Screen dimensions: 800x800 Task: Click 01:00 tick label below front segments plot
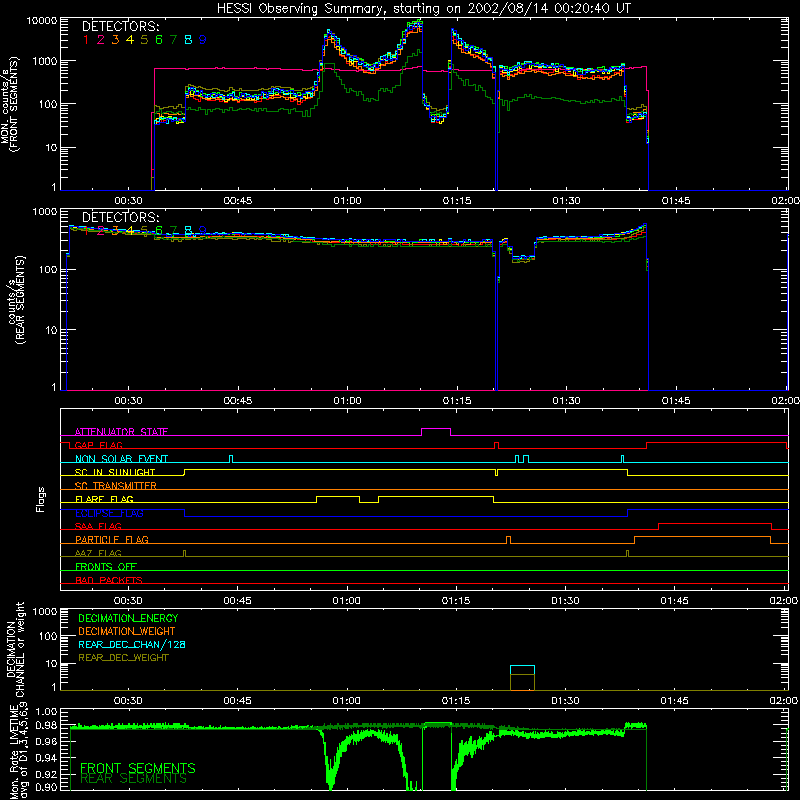coord(347,201)
